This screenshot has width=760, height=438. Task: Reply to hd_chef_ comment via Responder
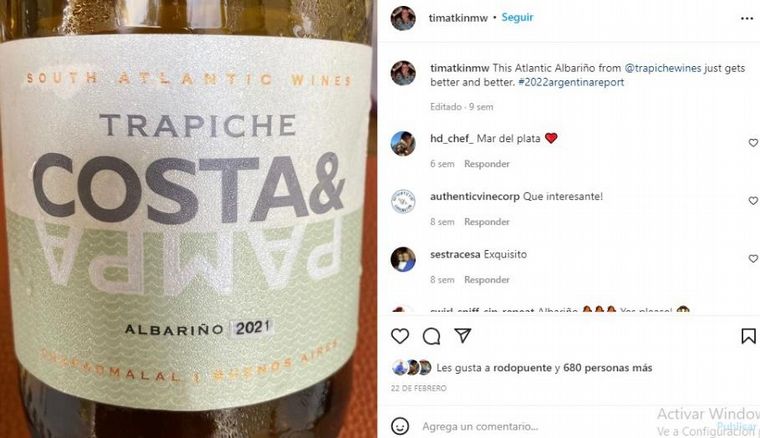487,164
